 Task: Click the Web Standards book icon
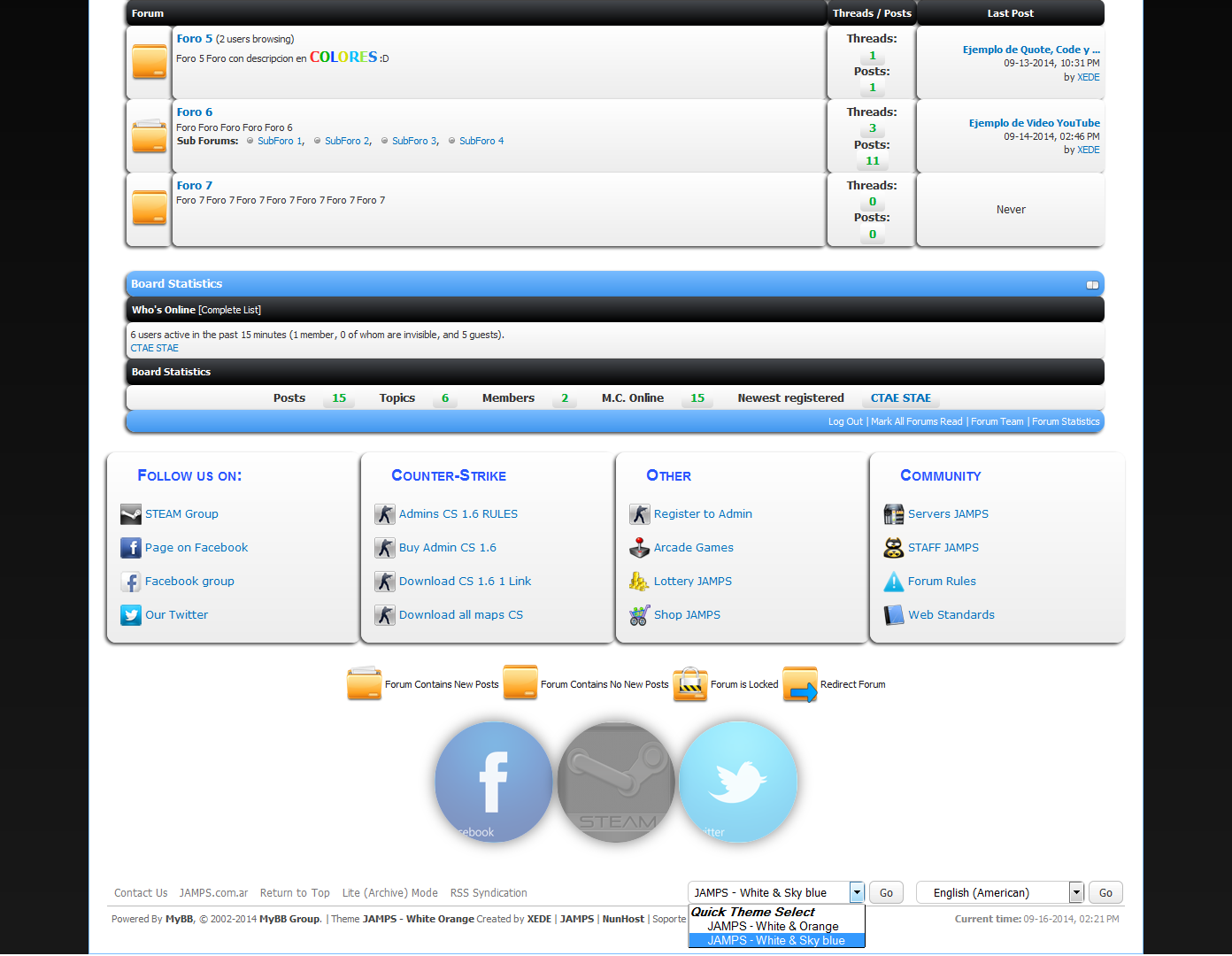[894, 615]
